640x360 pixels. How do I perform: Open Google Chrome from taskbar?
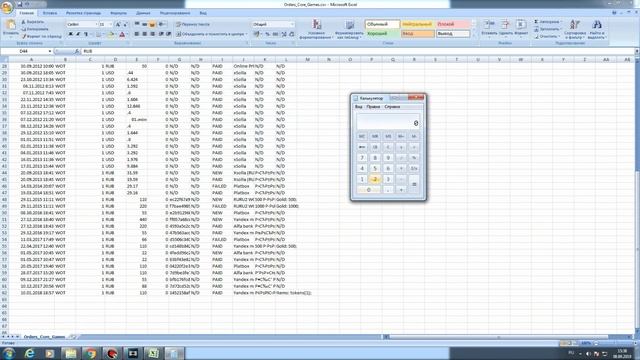(x=91, y=353)
